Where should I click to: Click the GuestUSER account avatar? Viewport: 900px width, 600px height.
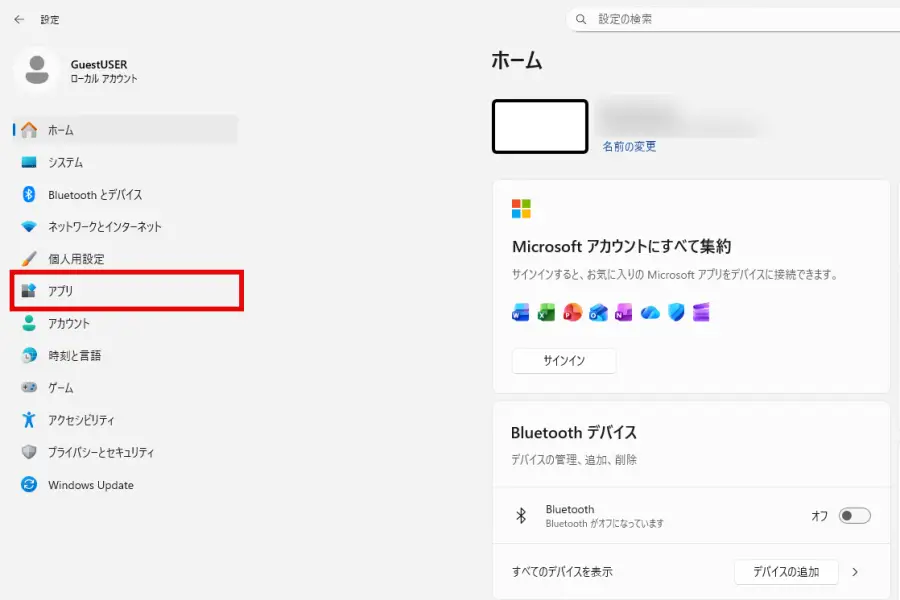pos(37,71)
